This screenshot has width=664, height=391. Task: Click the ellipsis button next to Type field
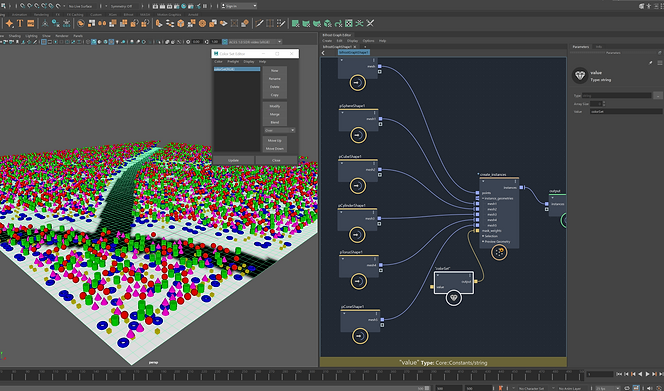pos(658,96)
